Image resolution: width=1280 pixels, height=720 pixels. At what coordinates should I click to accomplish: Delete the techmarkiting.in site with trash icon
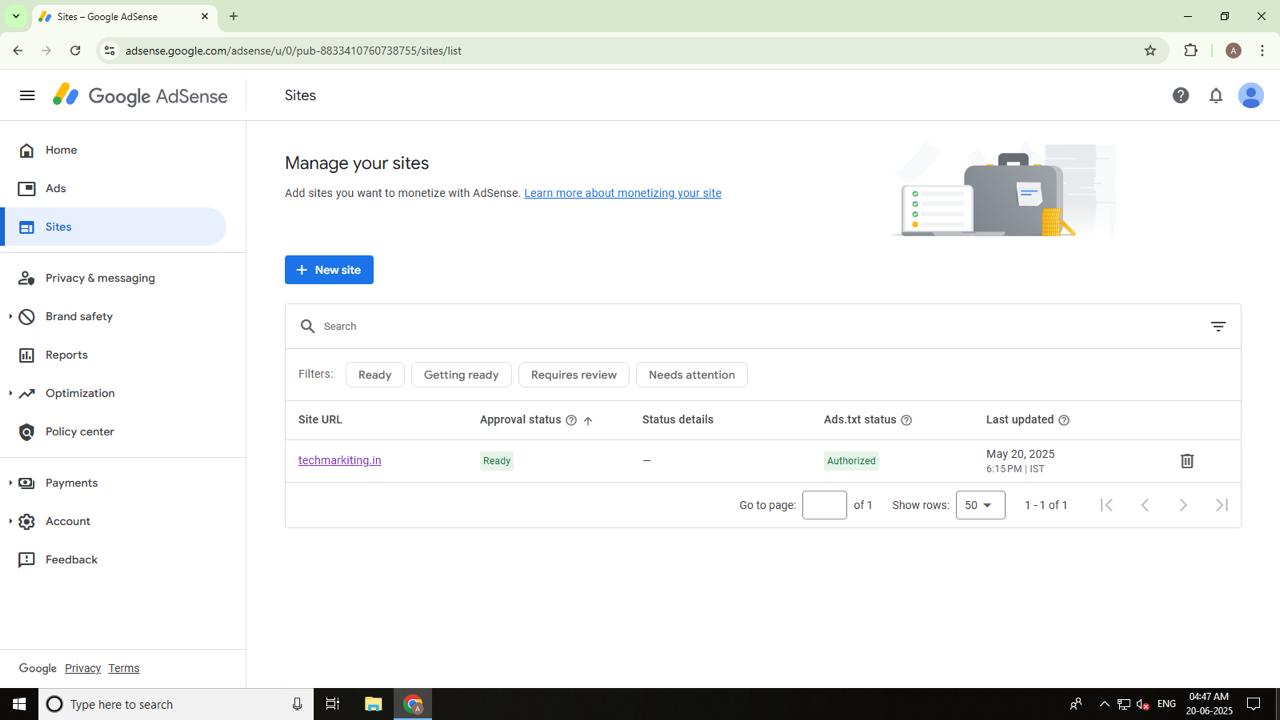1187,461
